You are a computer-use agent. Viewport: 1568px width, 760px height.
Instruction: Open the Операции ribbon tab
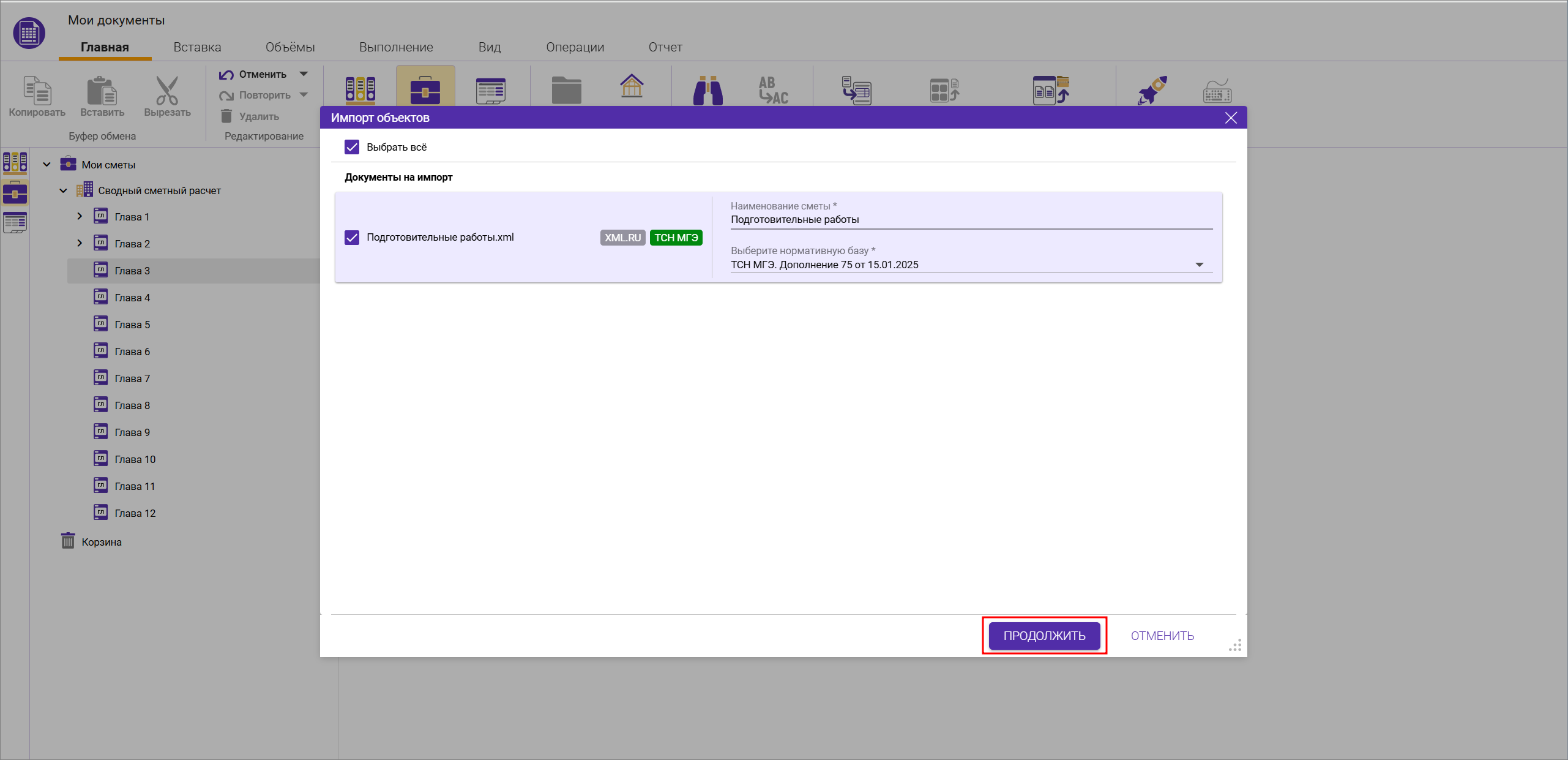pos(575,47)
